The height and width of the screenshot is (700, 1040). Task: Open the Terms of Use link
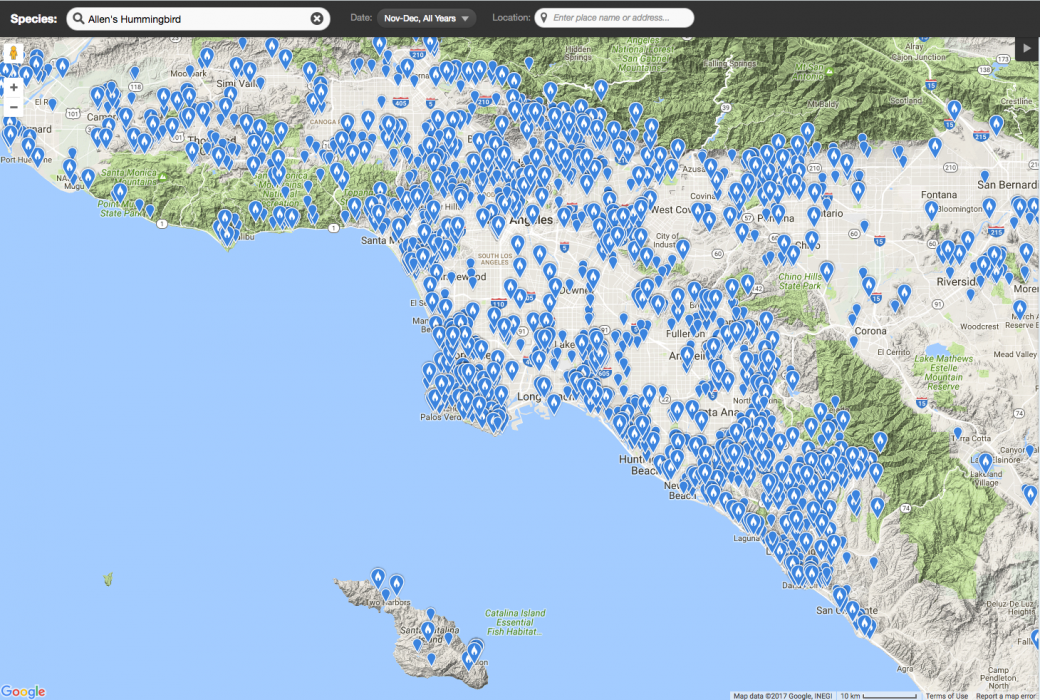946,695
